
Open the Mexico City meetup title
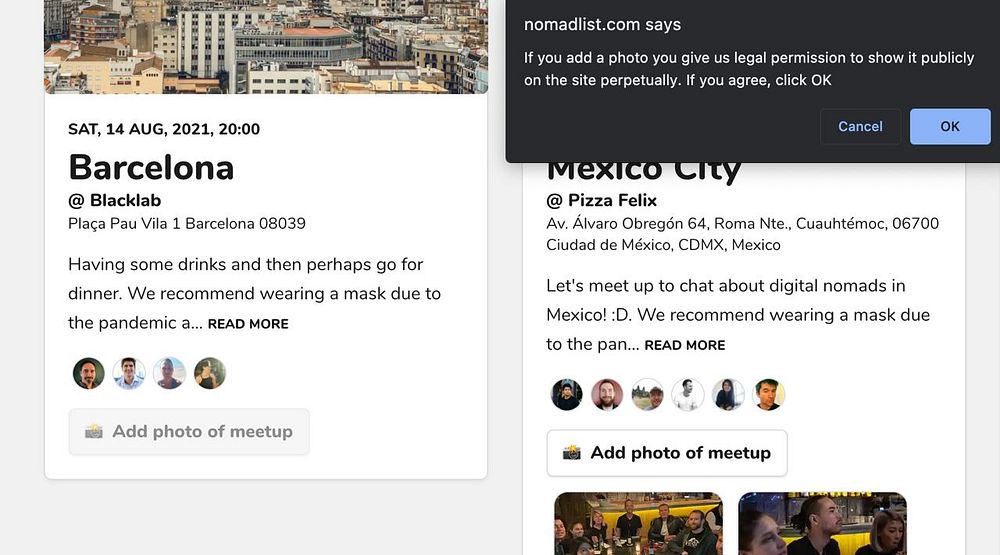pyautogui.click(x=644, y=172)
